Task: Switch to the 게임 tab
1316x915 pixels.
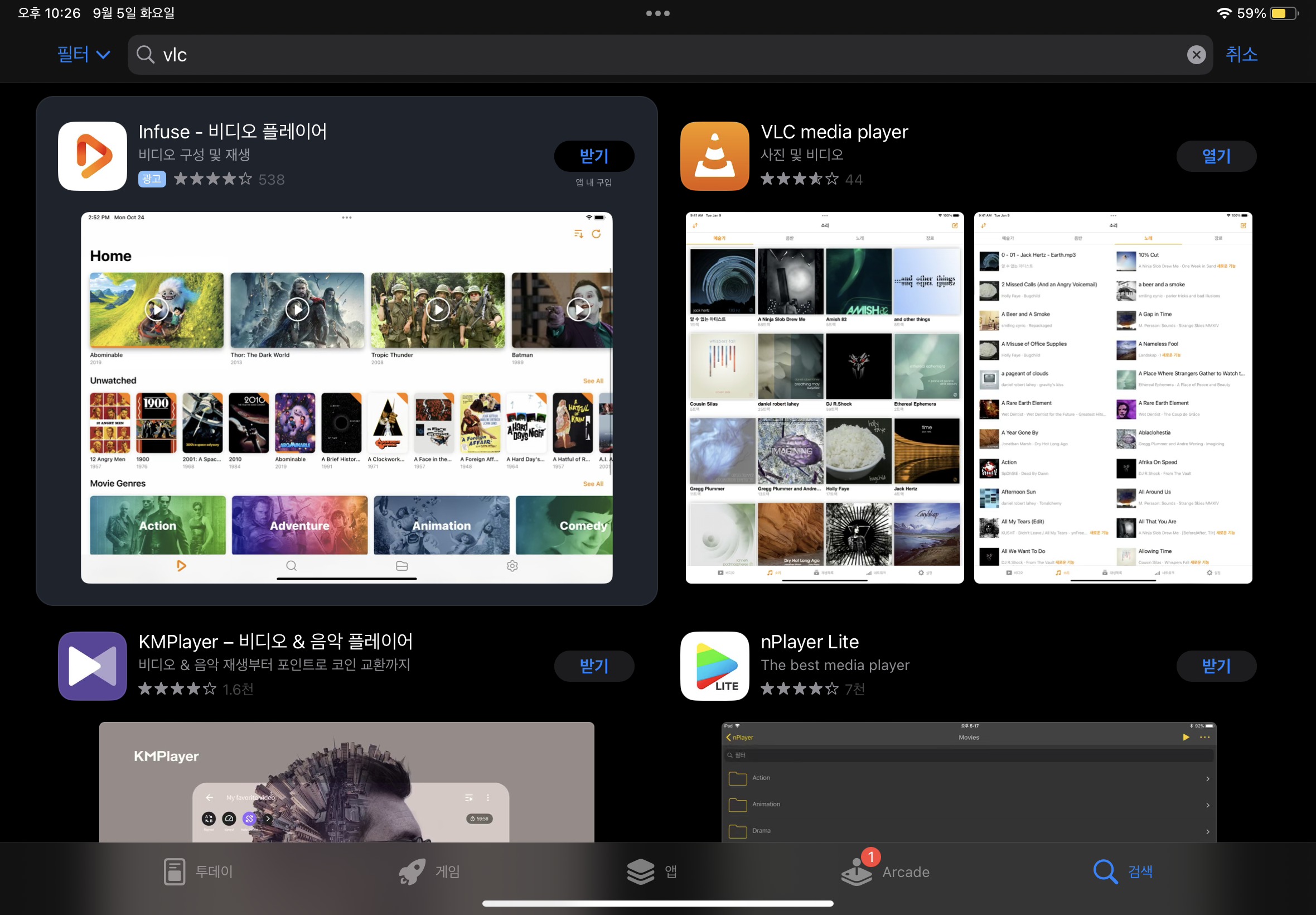Action: click(x=430, y=871)
